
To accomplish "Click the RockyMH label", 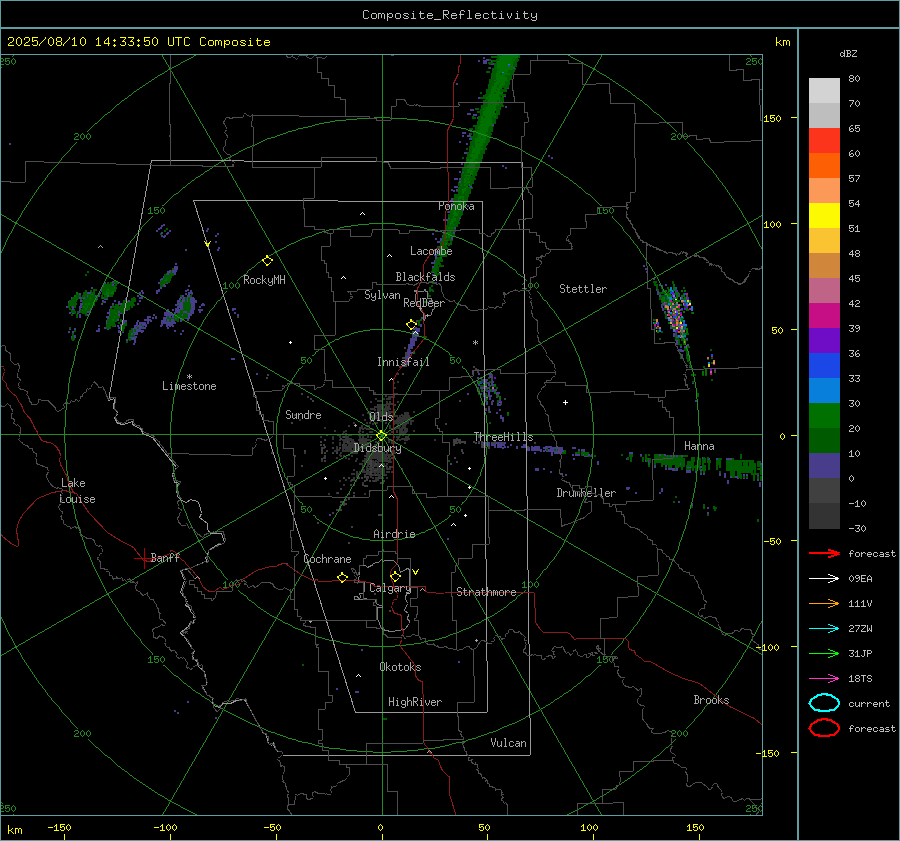I will tap(264, 280).
